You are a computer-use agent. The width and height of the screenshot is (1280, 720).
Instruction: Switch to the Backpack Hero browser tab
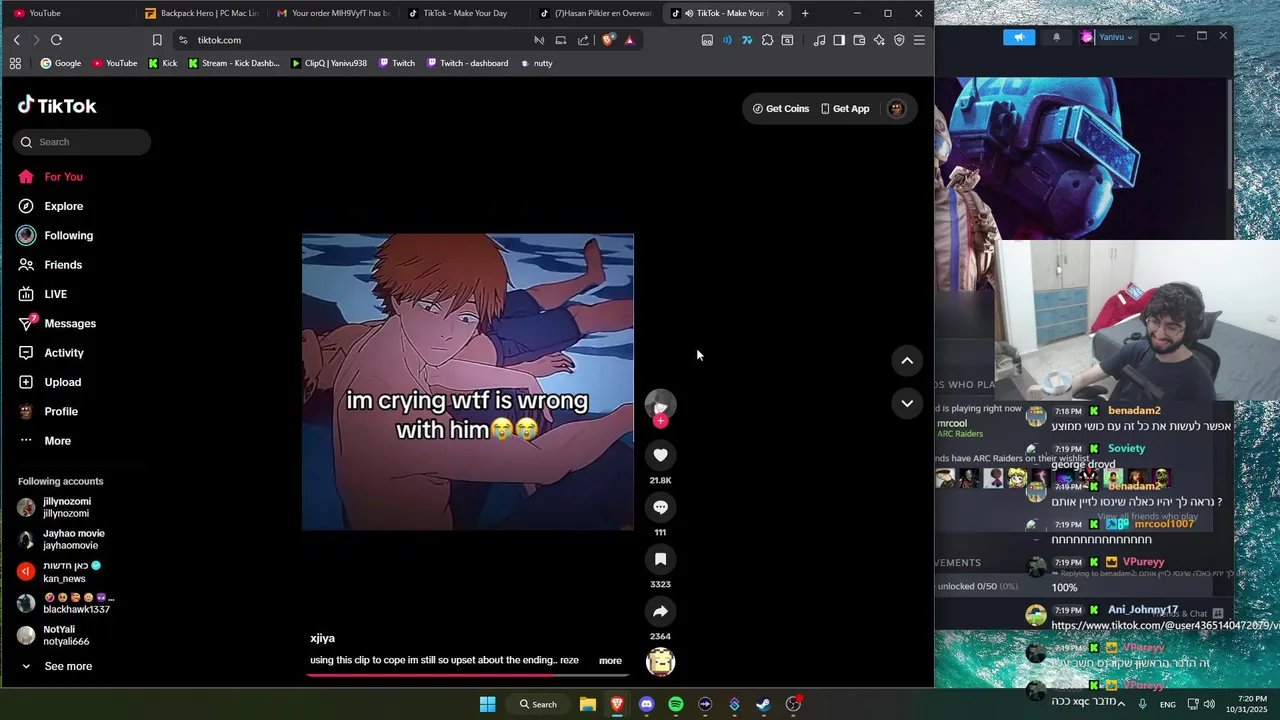[201, 13]
